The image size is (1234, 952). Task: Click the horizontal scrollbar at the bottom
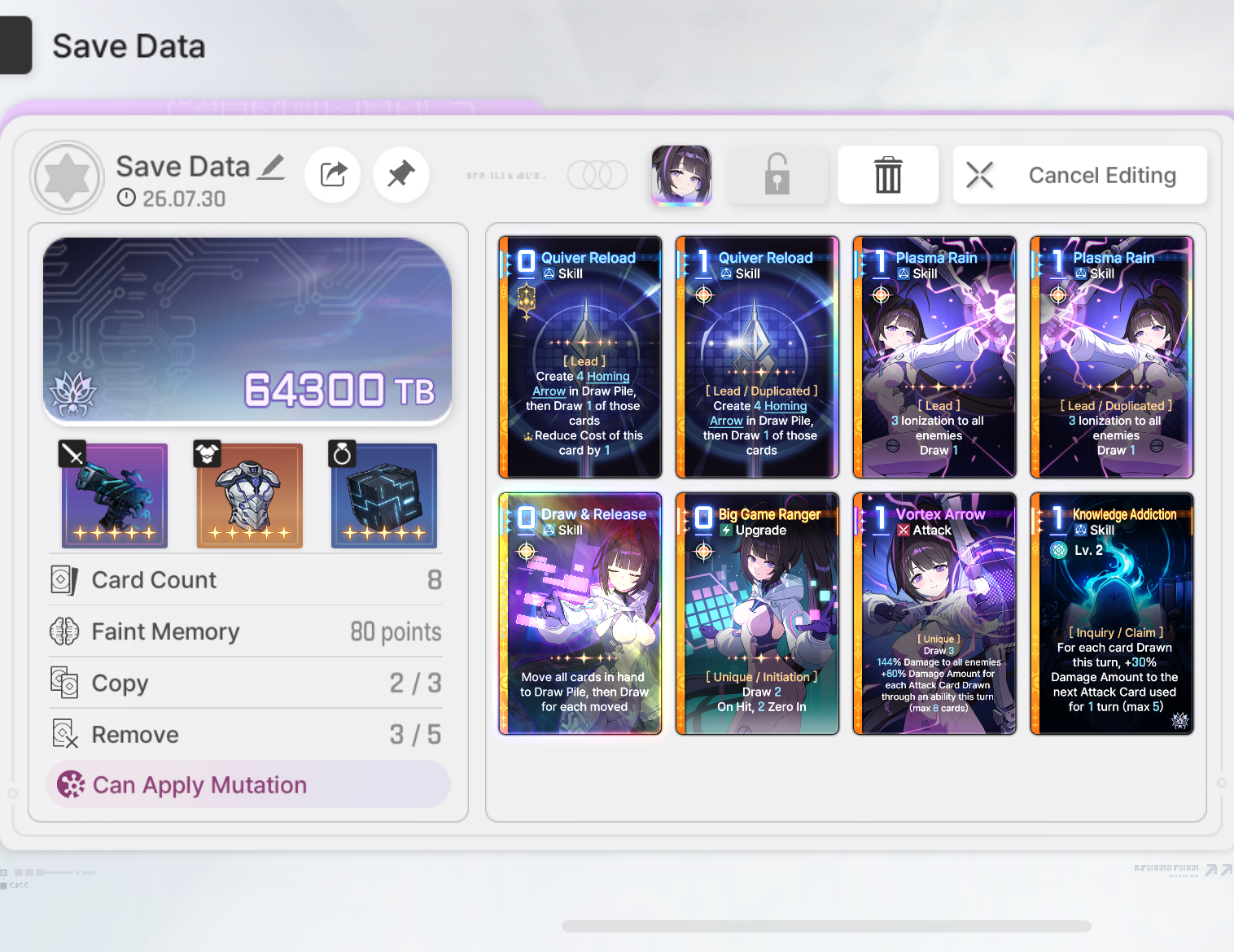pos(826,926)
